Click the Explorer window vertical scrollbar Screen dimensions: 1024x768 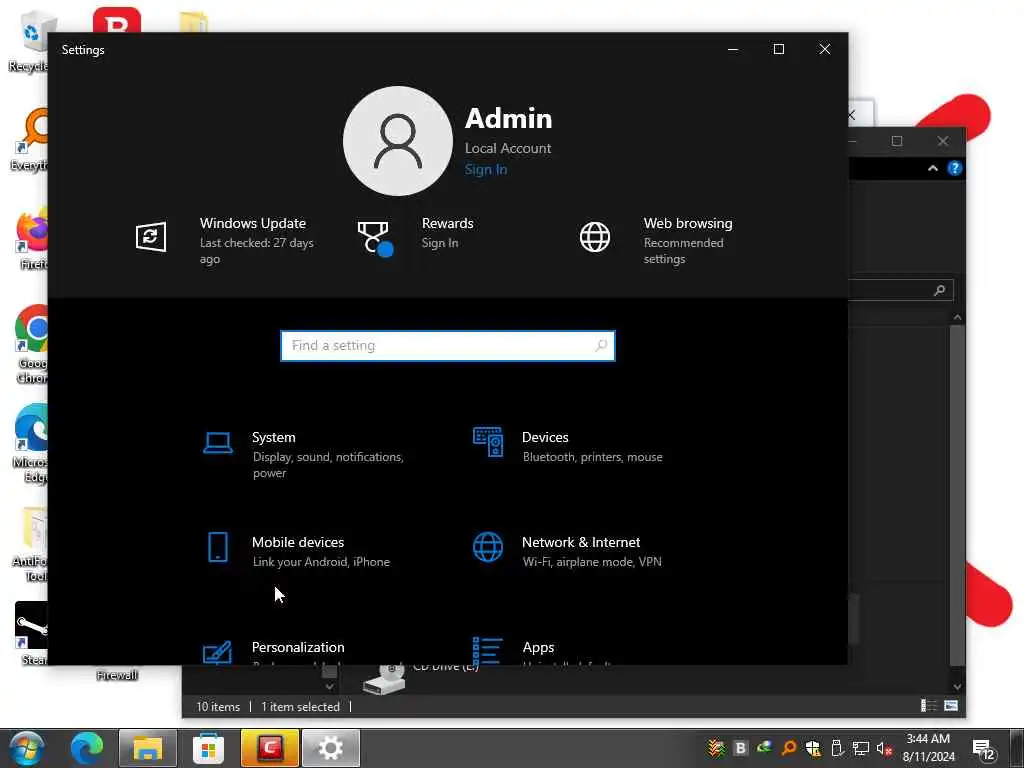(x=957, y=496)
